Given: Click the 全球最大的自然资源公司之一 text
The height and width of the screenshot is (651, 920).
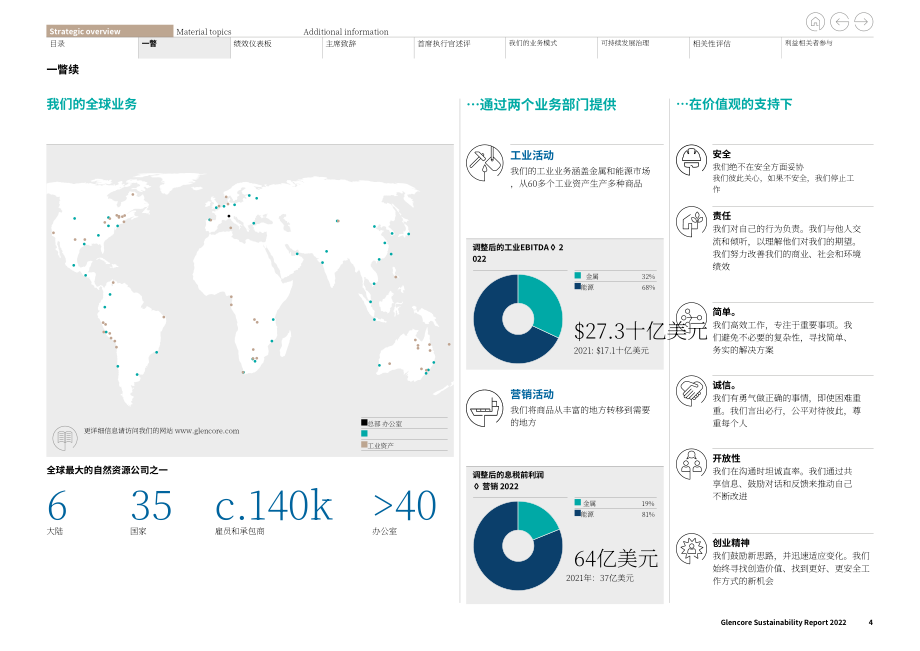Looking at the screenshot, I should [107, 470].
